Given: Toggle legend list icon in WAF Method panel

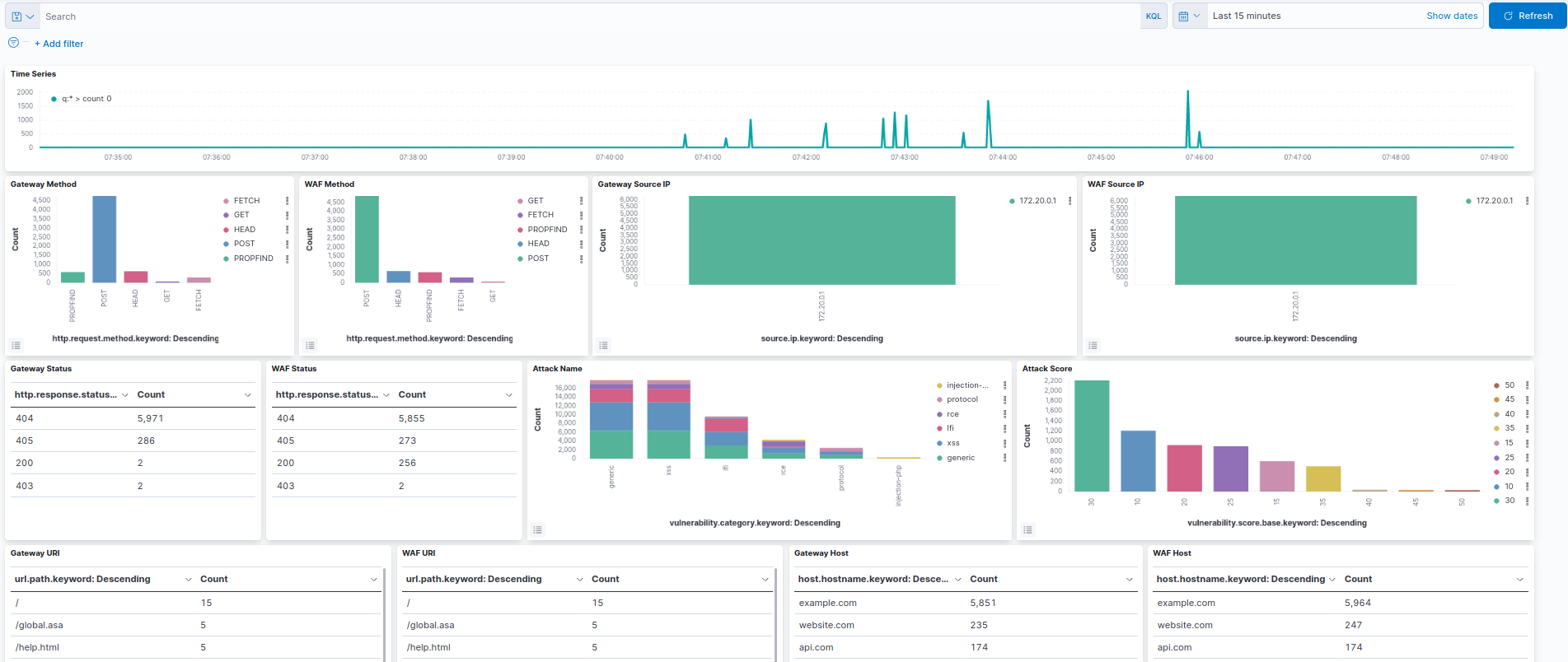Looking at the screenshot, I should [x=310, y=345].
